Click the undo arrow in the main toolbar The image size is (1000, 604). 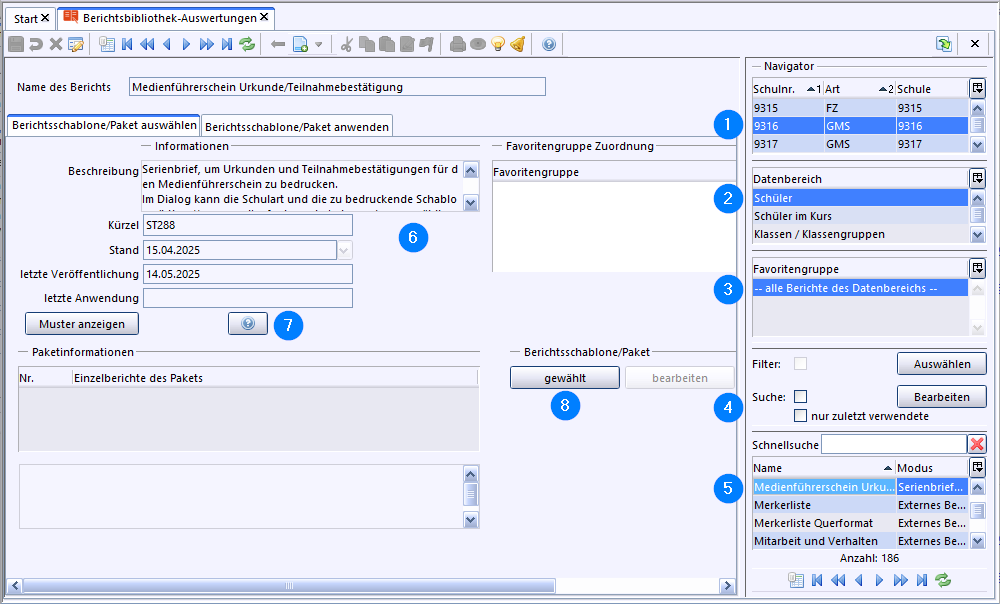36,44
